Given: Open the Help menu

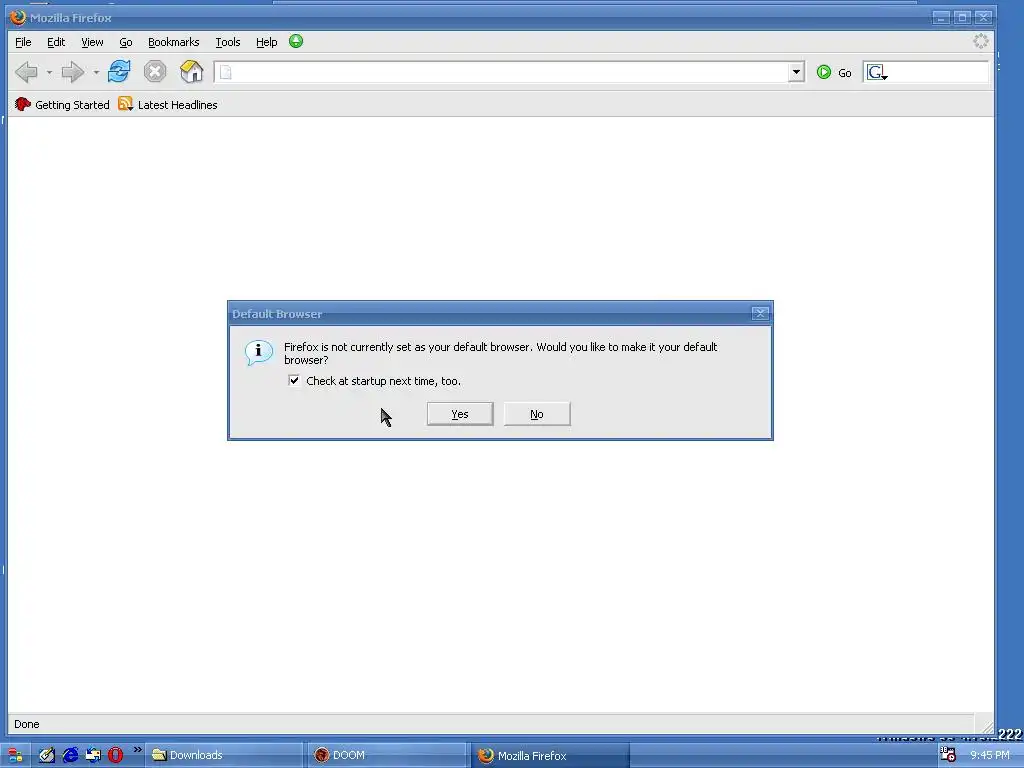Looking at the screenshot, I should 266,42.
